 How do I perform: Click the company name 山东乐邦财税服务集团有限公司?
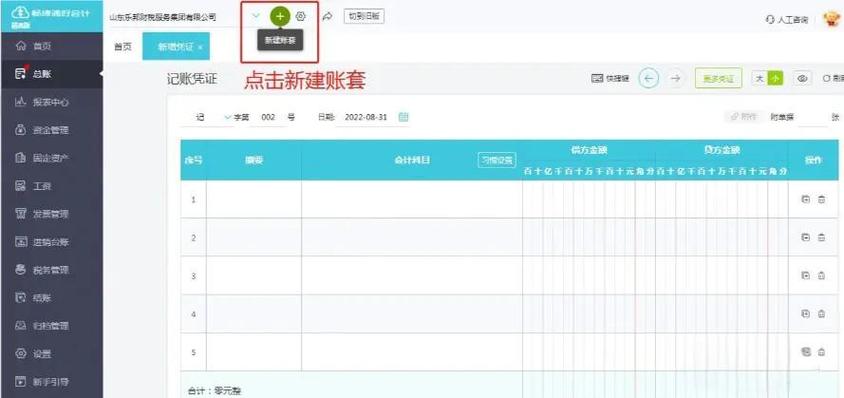(163, 17)
